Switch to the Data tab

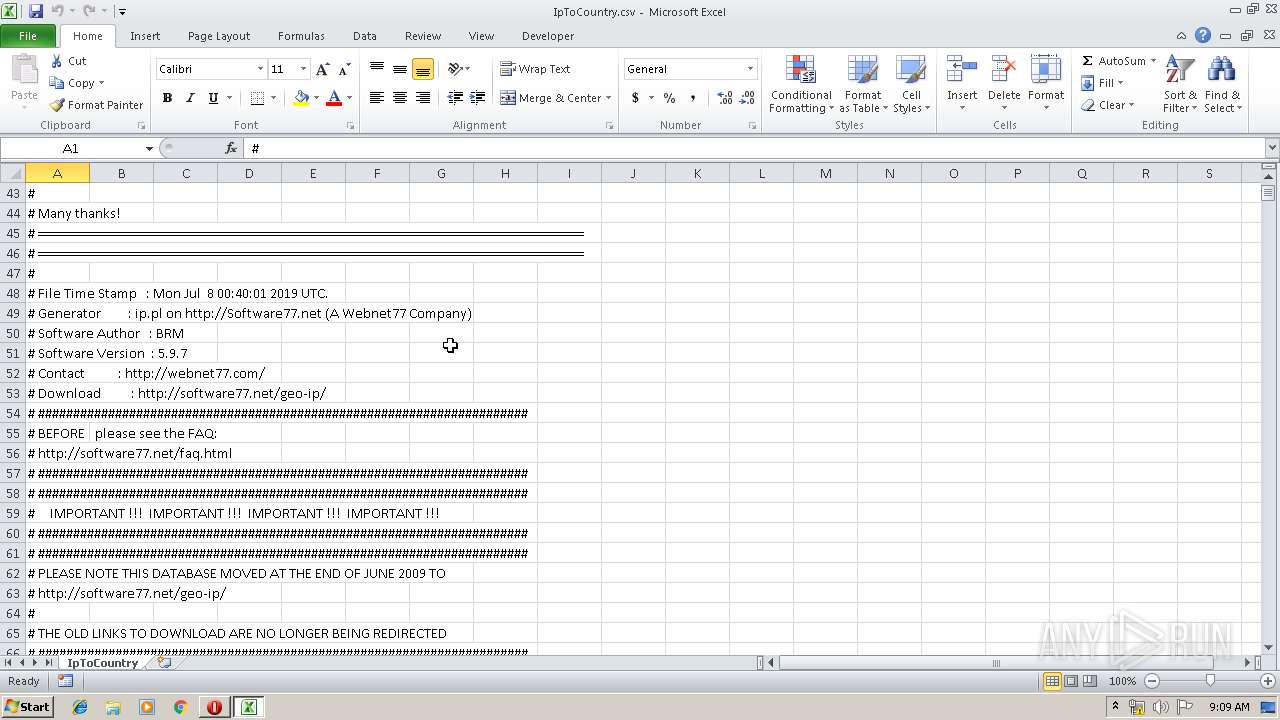click(x=365, y=36)
